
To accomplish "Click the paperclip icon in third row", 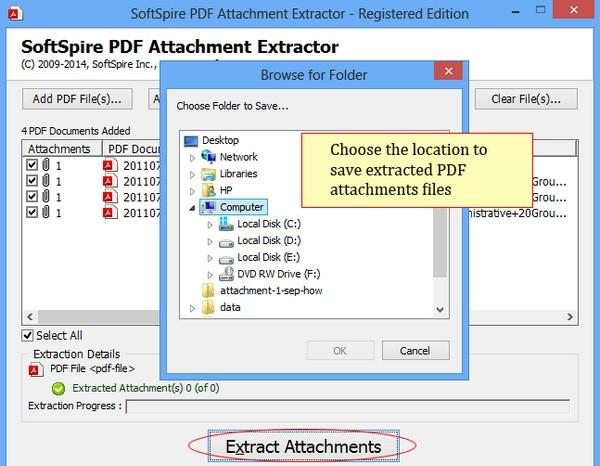I will click(46, 196).
